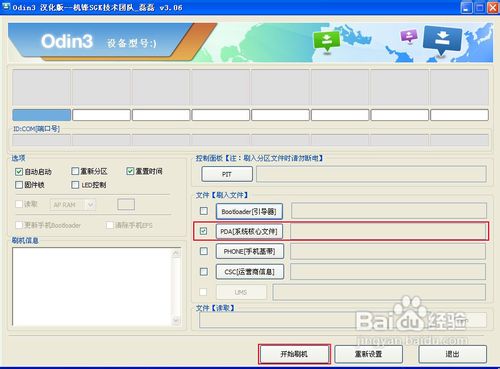Click the PDA[系统核心文件] button

tap(249, 231)
